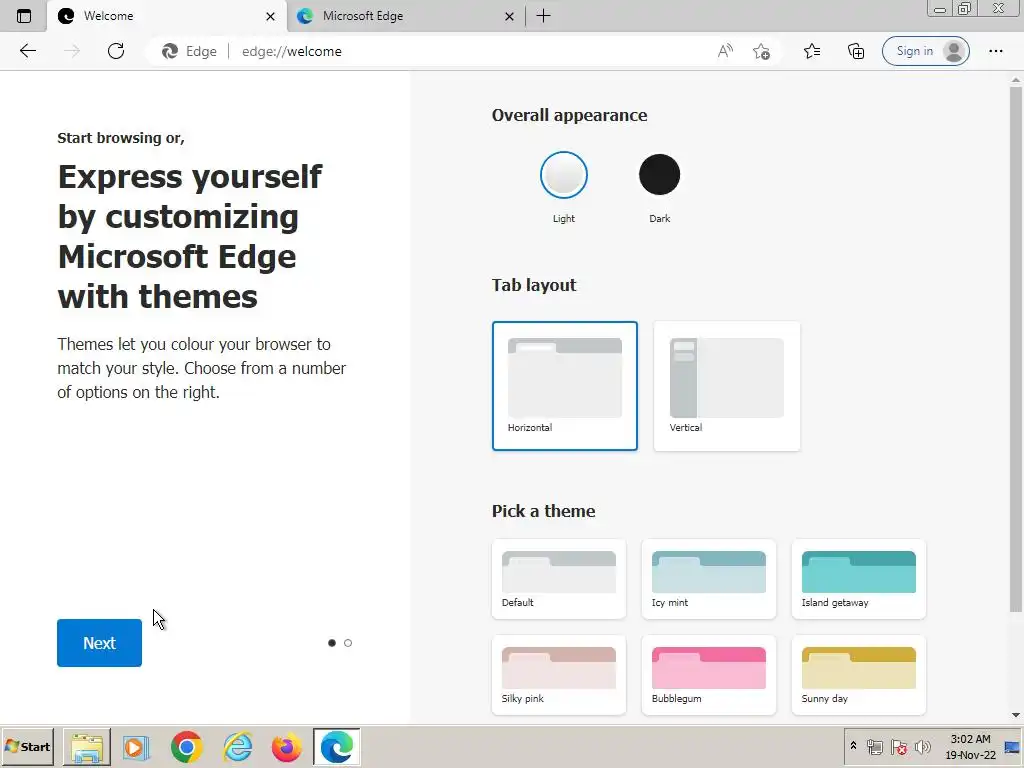Pick the Silky pink theme
Viewport: 1024px width, 768px height.
point(559,675)
